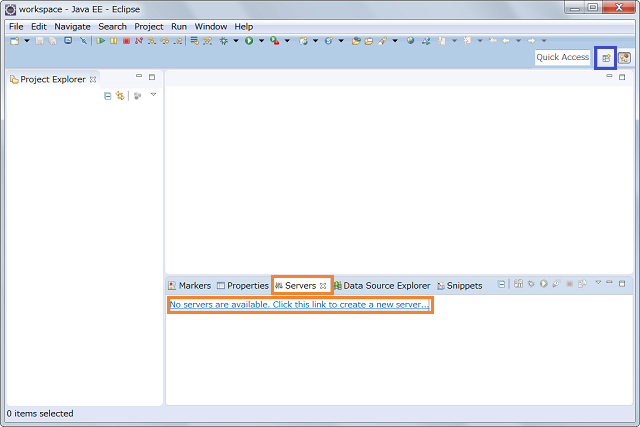Viewport: 640px width, 427px height.
Task: Launch Debug with the bug icon
Action: point(224,41)
